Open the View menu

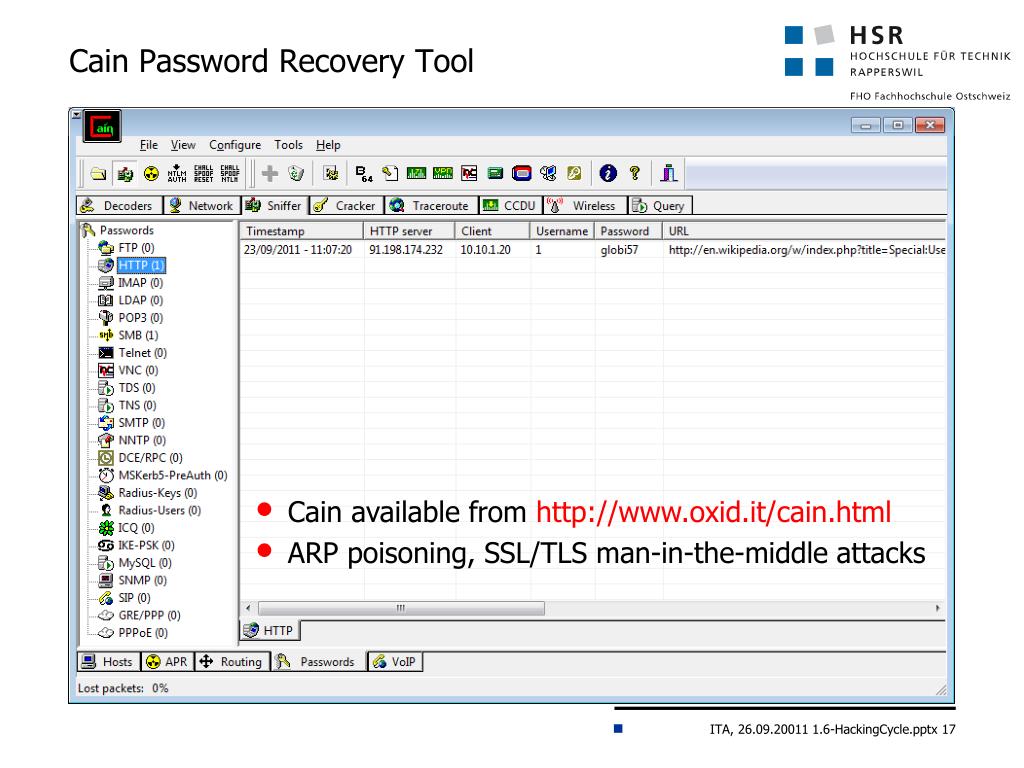pyautogui.click(x=183, y=145)
